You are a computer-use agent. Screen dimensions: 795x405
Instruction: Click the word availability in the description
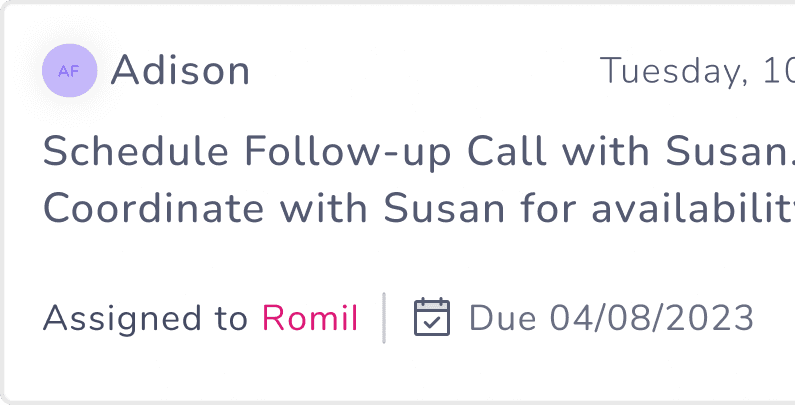click(x=693, y=208)
